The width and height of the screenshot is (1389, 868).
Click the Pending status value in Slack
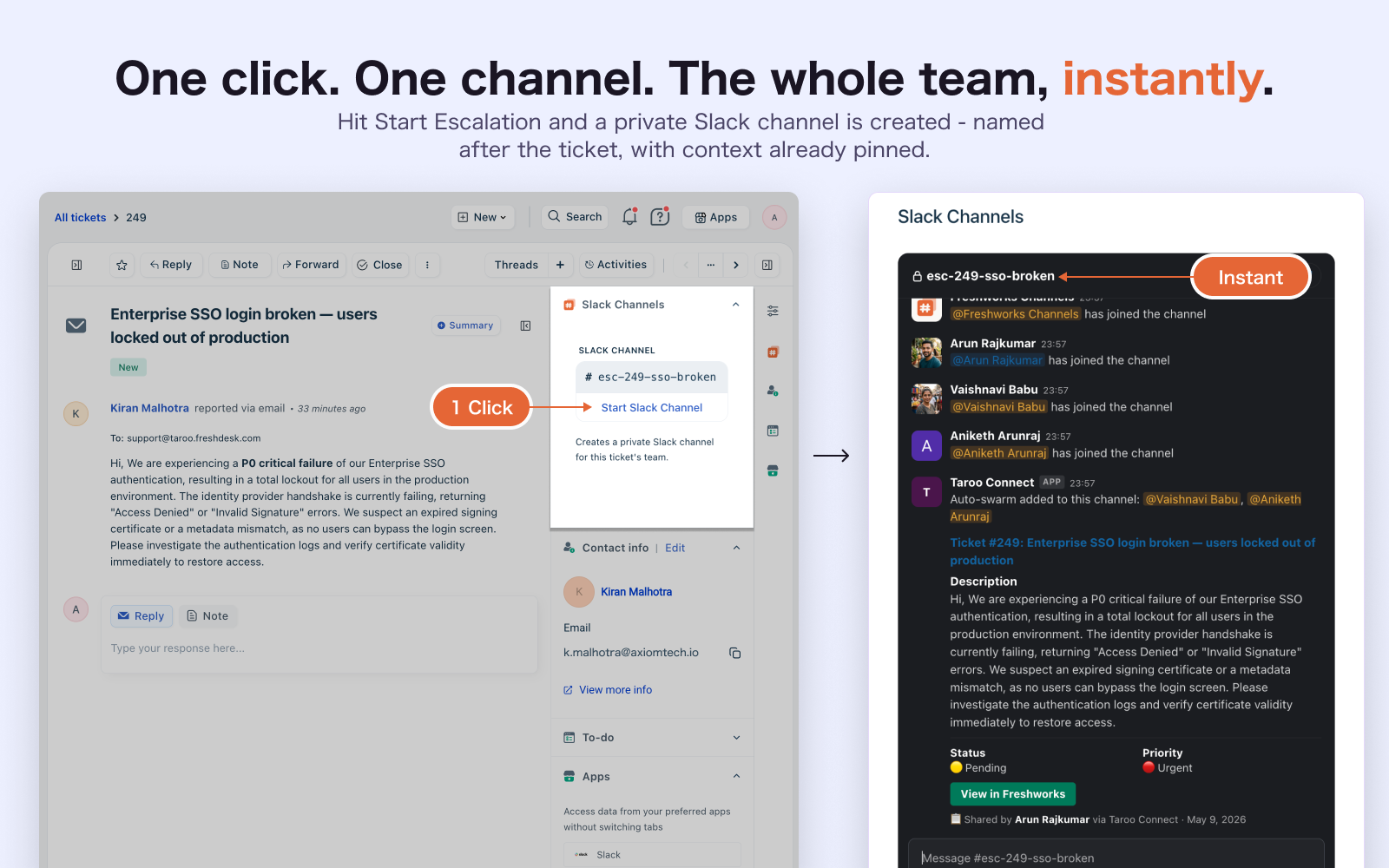978,768
